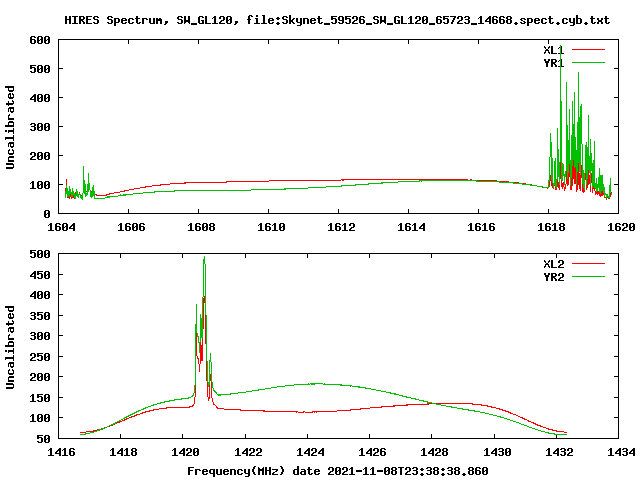Click the 1608 tick label on top plot
This screenshot has width=640, height=480.
coord(201,227)
